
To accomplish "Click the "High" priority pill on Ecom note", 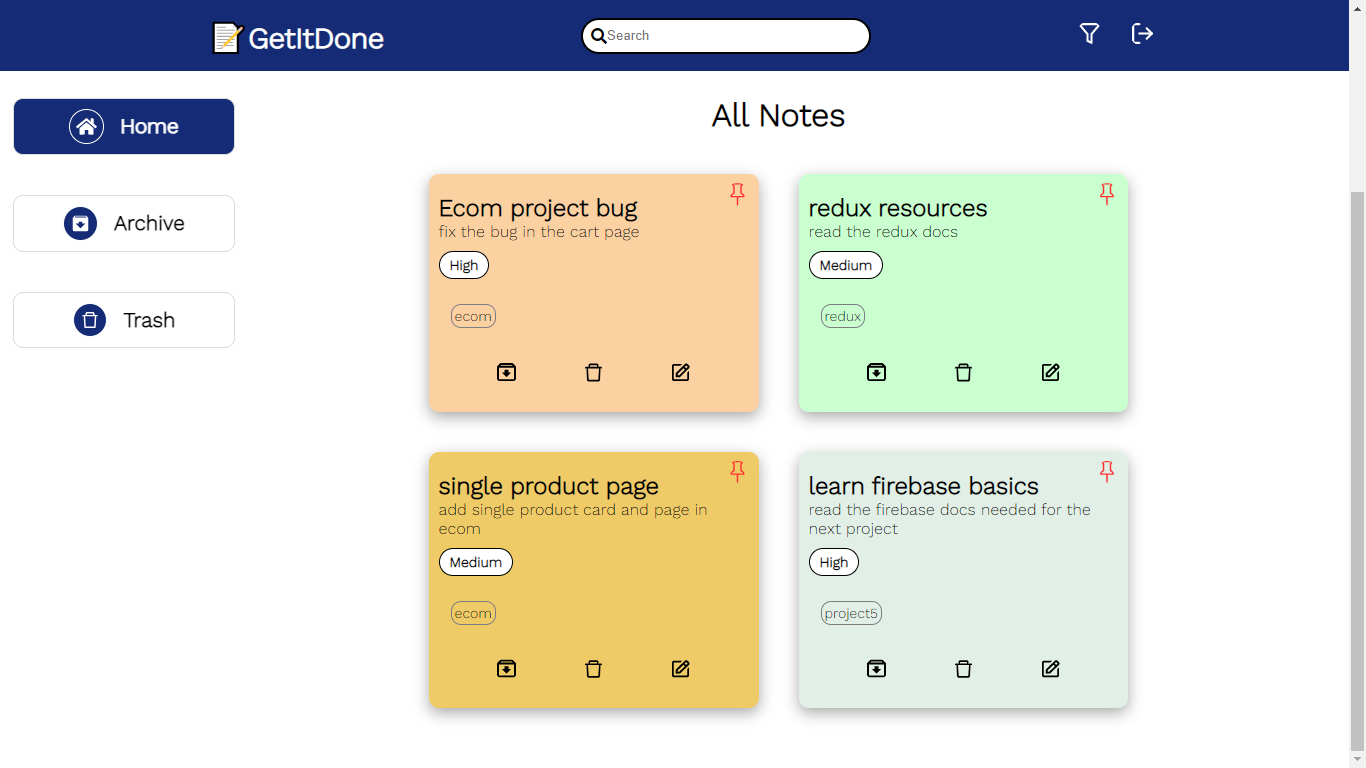I will (x=463, y=265).
